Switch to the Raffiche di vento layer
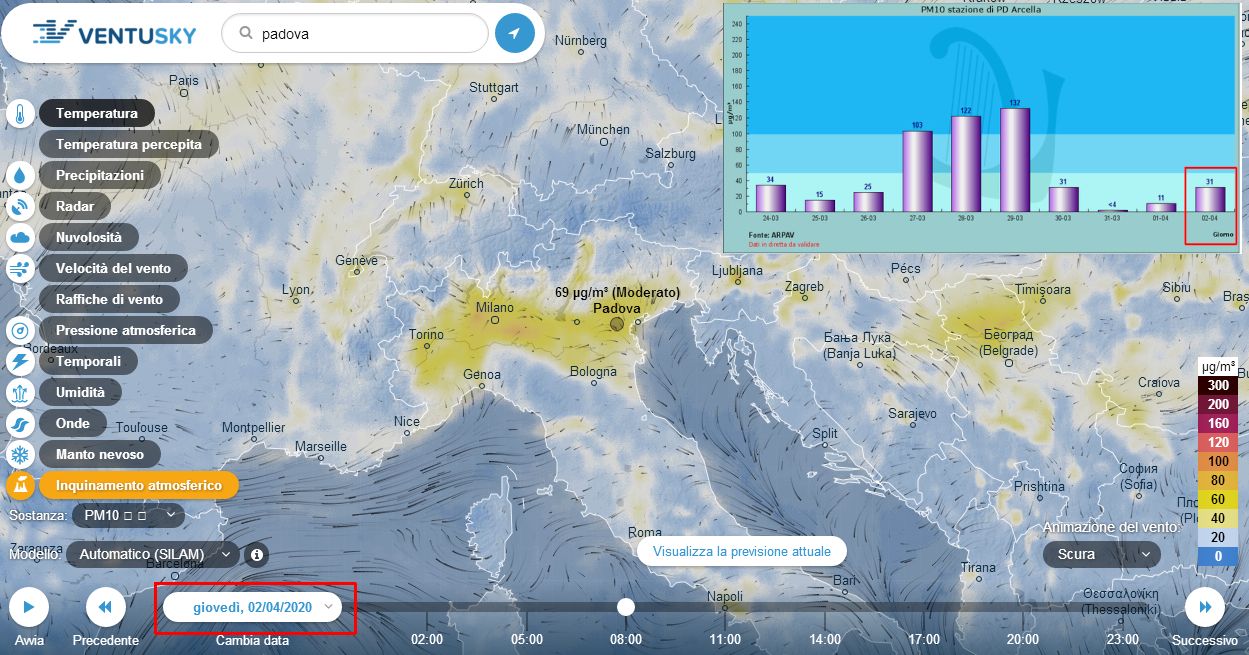Image resolution: width=1249 pixels, height=655 pixels. pos(109,299)
